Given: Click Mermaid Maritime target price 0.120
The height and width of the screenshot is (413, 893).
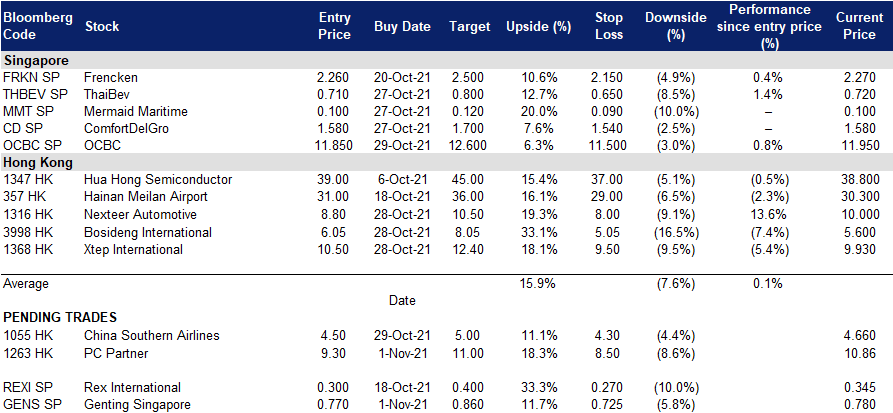Looking at the screenshot, I should pos(469,112).
